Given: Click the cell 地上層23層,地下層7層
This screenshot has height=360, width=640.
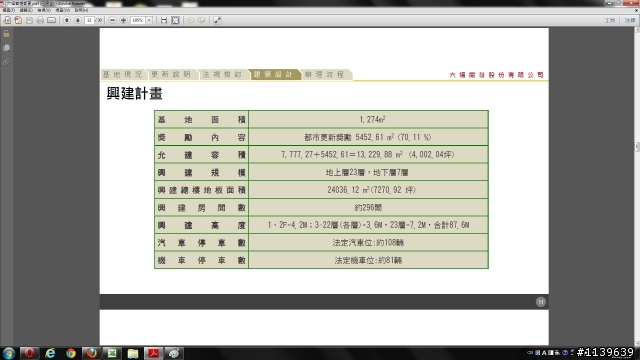Looking at the screenshot, I should (x=368, y=172).
